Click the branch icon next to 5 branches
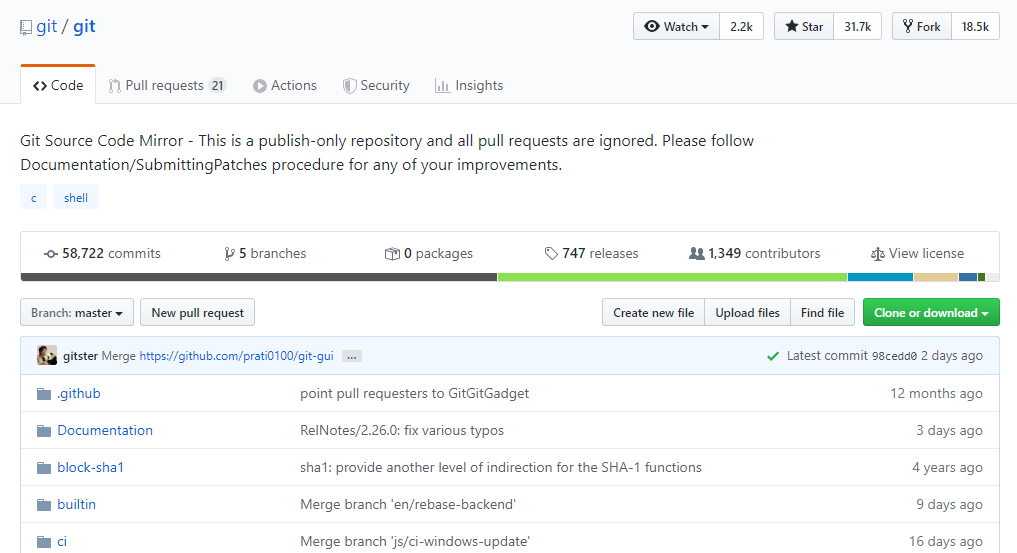This screenshot has height=553, width=1017. coord(229,254)
